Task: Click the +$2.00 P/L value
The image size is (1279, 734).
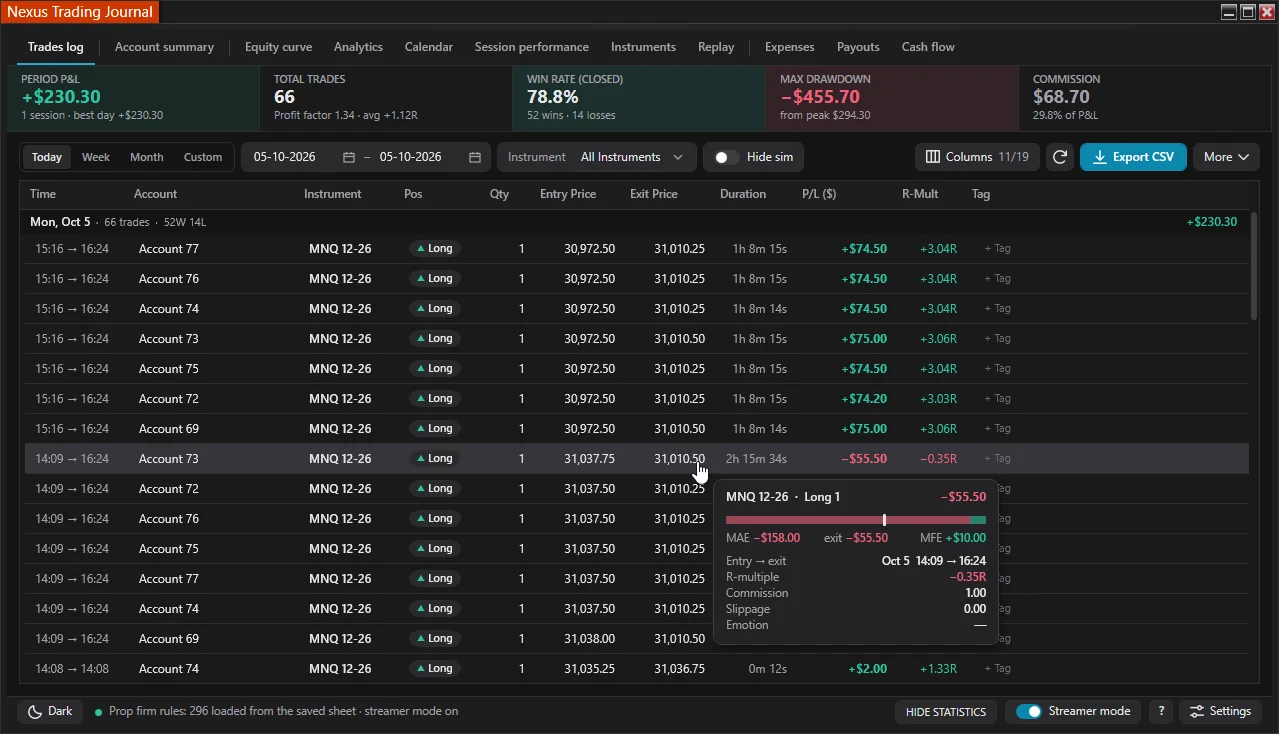Action: [867, 668]
